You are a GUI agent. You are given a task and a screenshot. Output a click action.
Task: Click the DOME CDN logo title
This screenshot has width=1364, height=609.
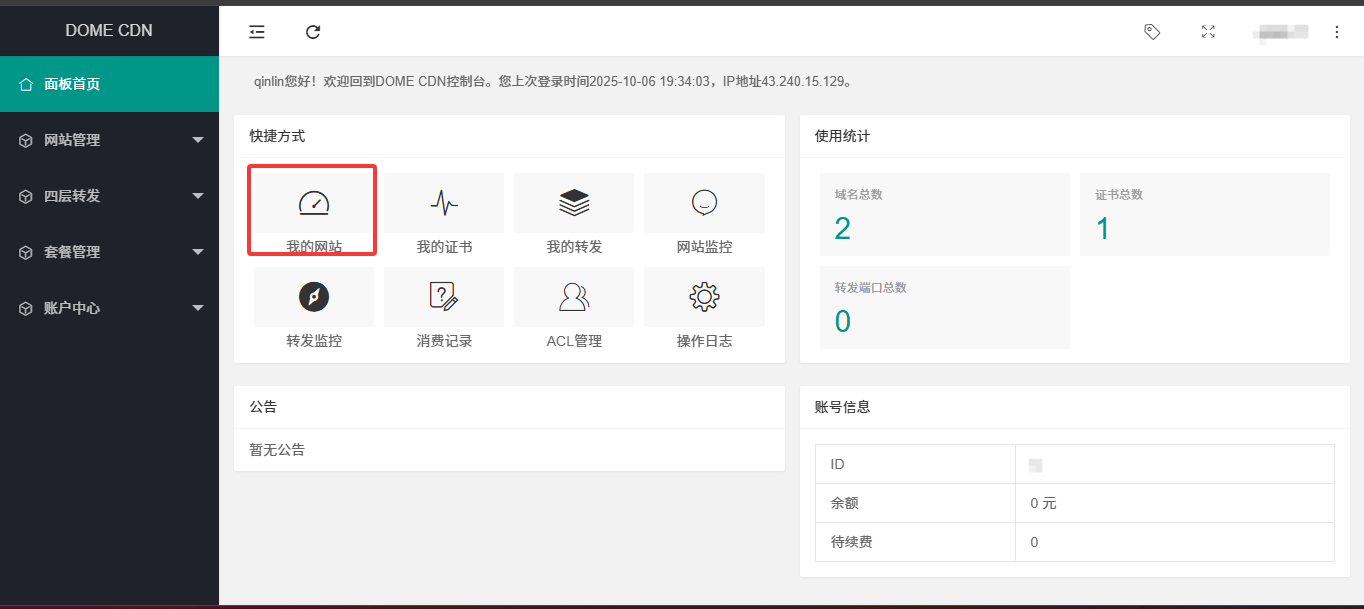click(x=109, y=30)
